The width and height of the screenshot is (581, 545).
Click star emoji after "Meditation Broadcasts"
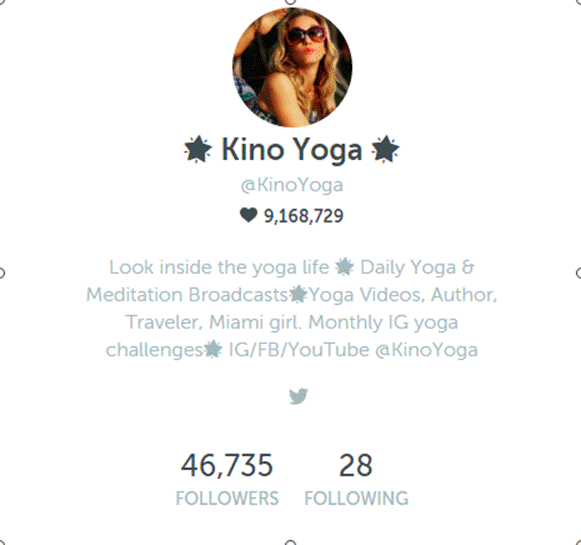[298, 295]
